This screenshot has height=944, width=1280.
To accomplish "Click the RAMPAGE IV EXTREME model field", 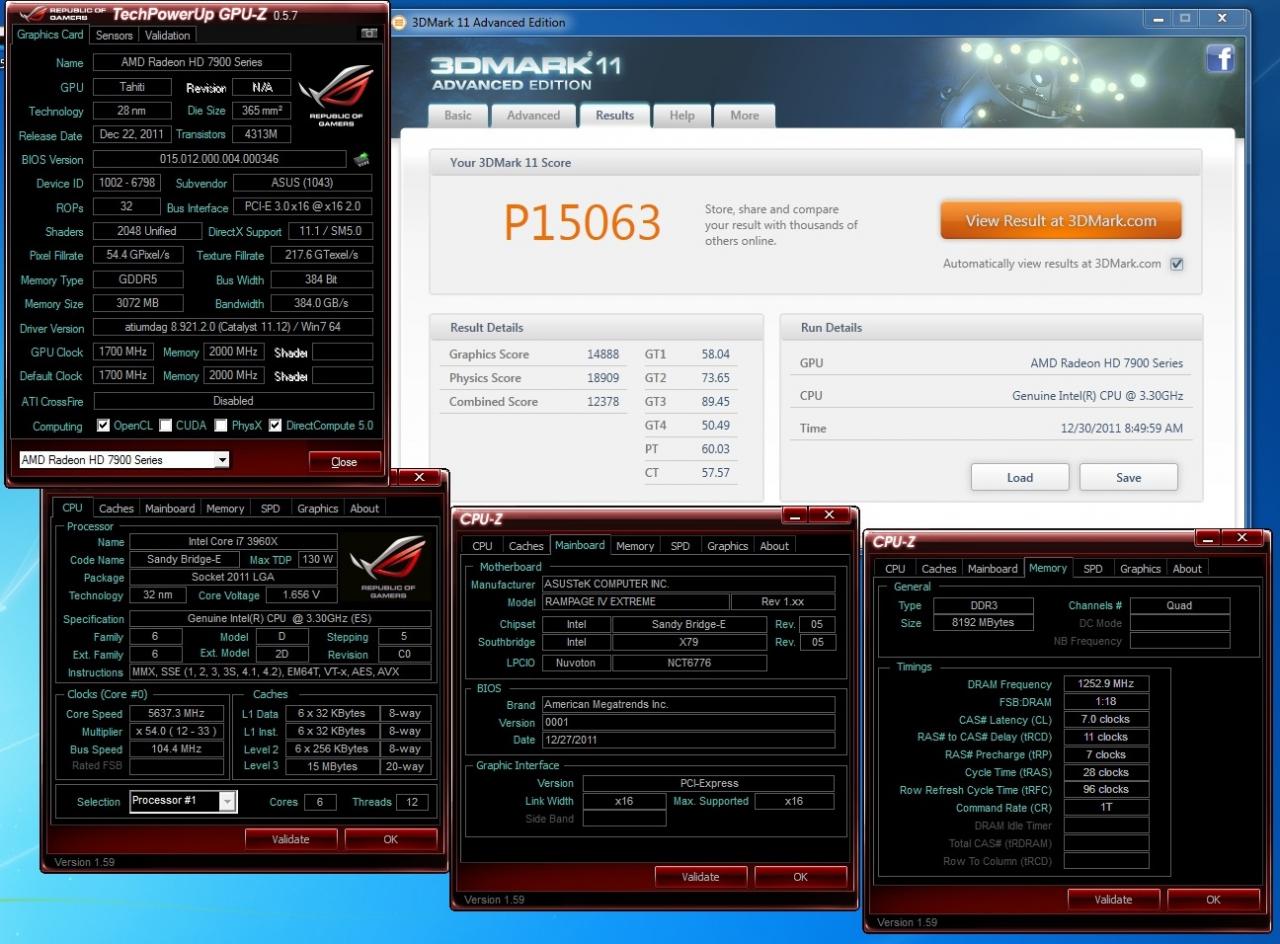I will tap(635, 602).
